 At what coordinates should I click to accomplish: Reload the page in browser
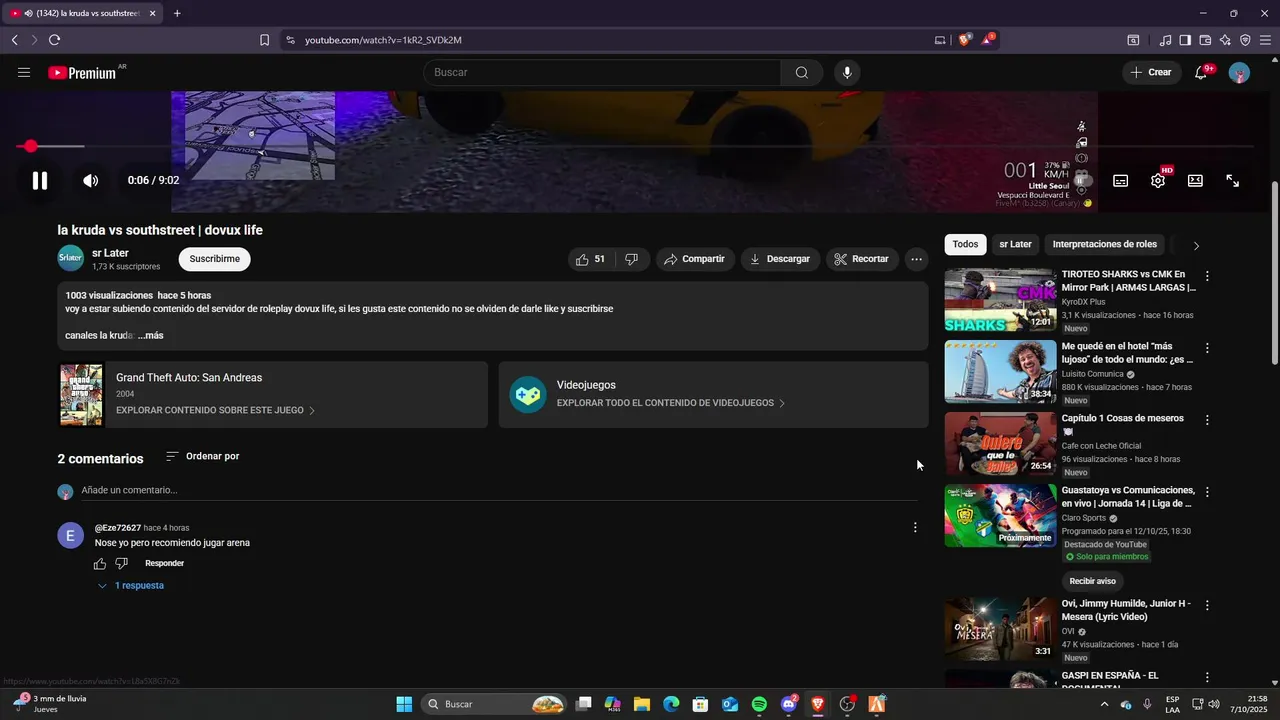point(54,40)
